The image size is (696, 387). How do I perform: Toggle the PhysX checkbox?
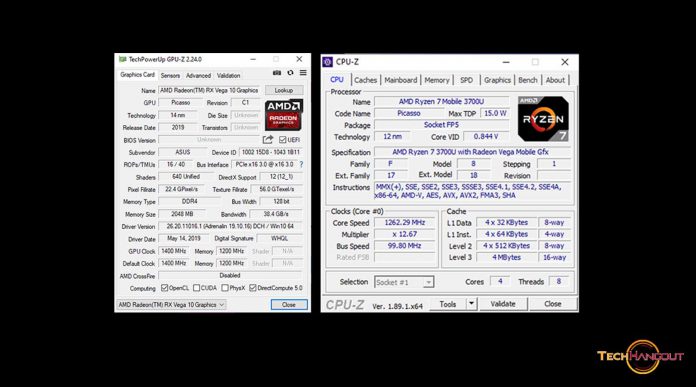coord(225,288)
